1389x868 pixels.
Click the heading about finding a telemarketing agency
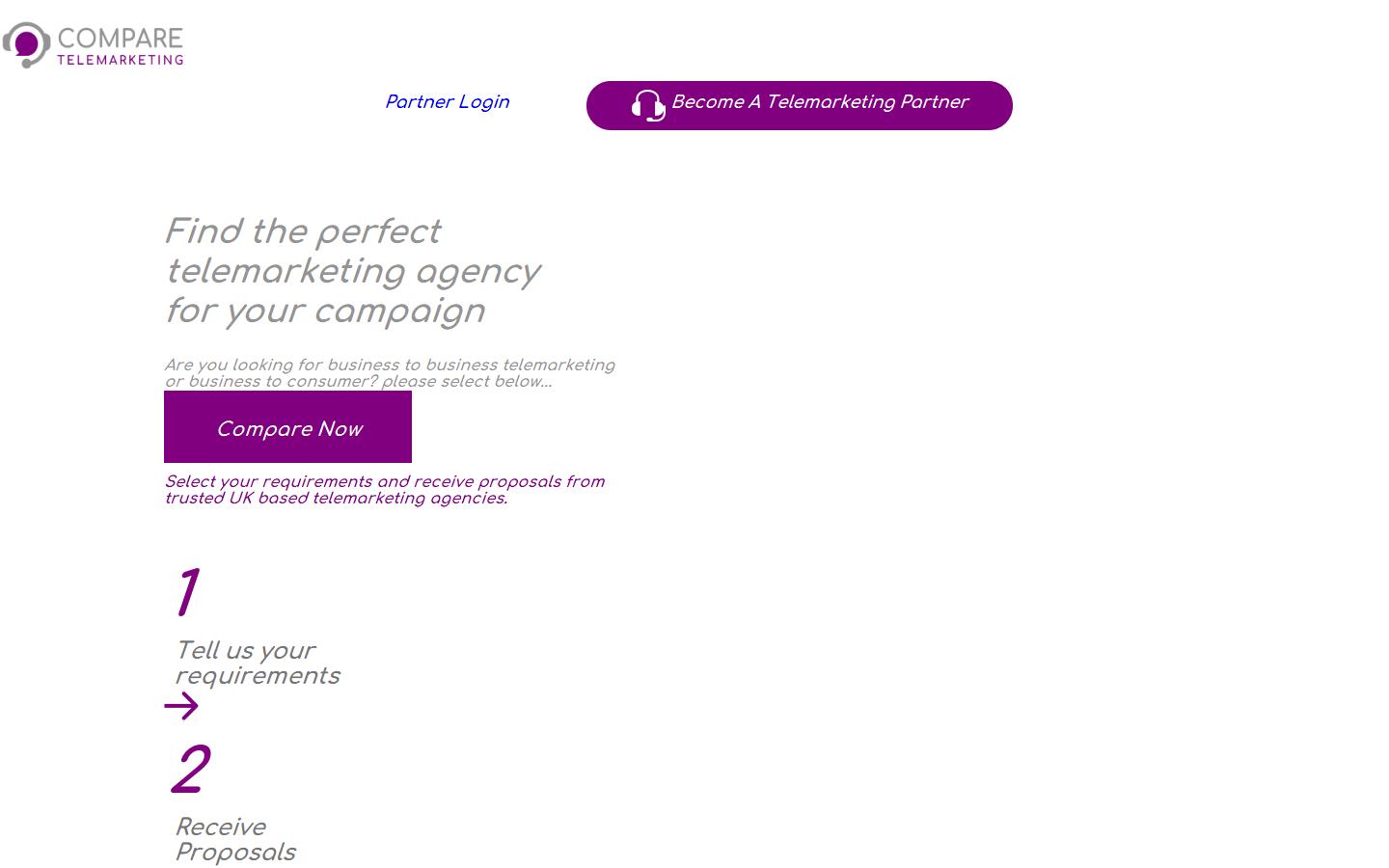click(353, 271)
